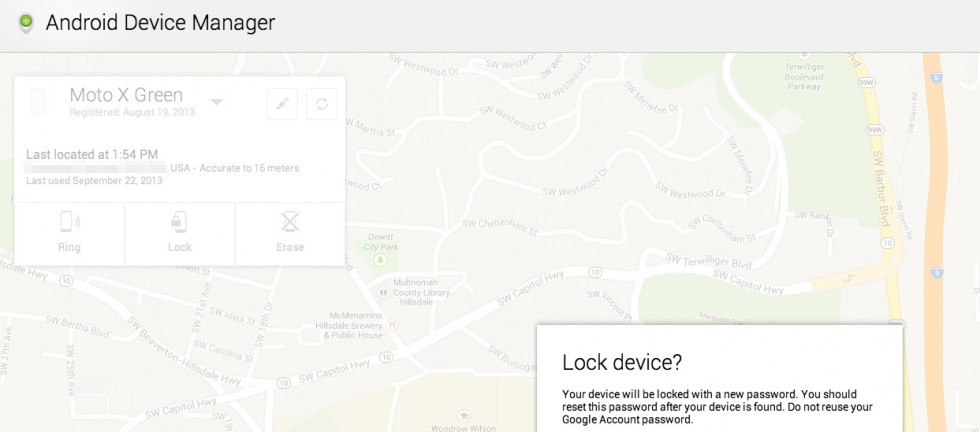Select Dewitt City Park tree marker
Image resolution: width=980 pixels, height=432 pixels.
[x=379, y=259]
